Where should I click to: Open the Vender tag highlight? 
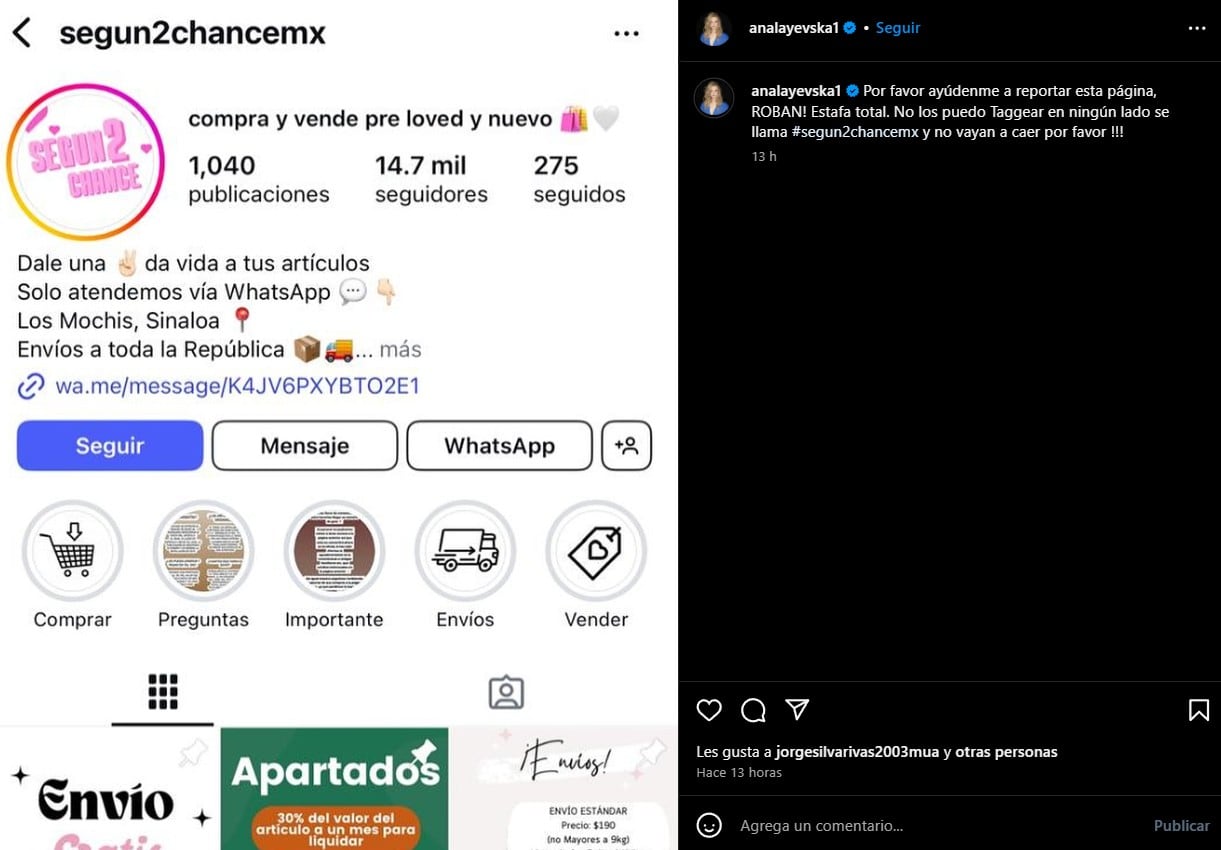596,551
